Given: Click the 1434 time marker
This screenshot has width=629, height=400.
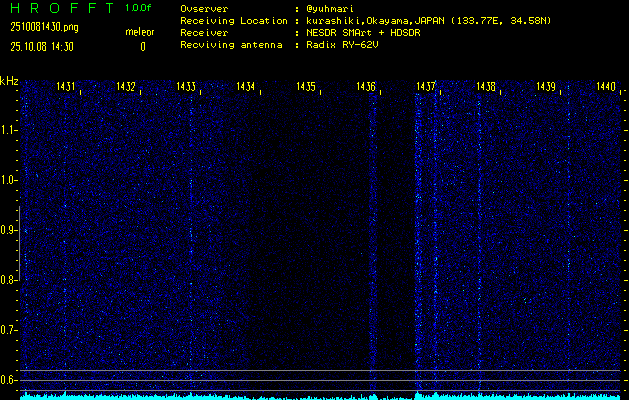Looking at the screenshot, I should 246,86.
